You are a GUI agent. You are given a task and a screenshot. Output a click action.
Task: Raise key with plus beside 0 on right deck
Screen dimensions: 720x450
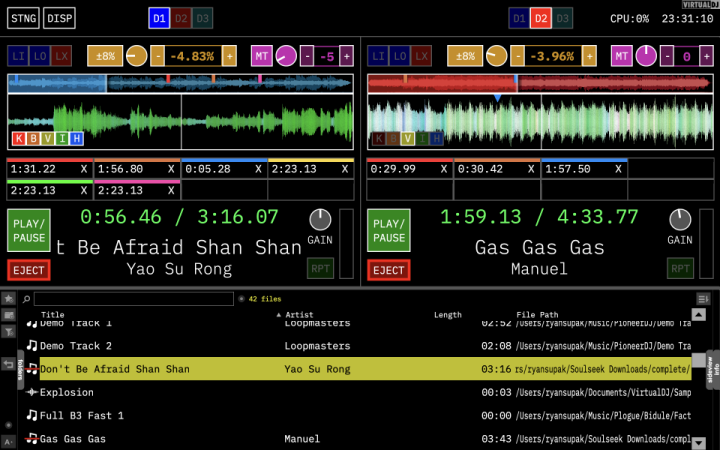click(707, 56)
